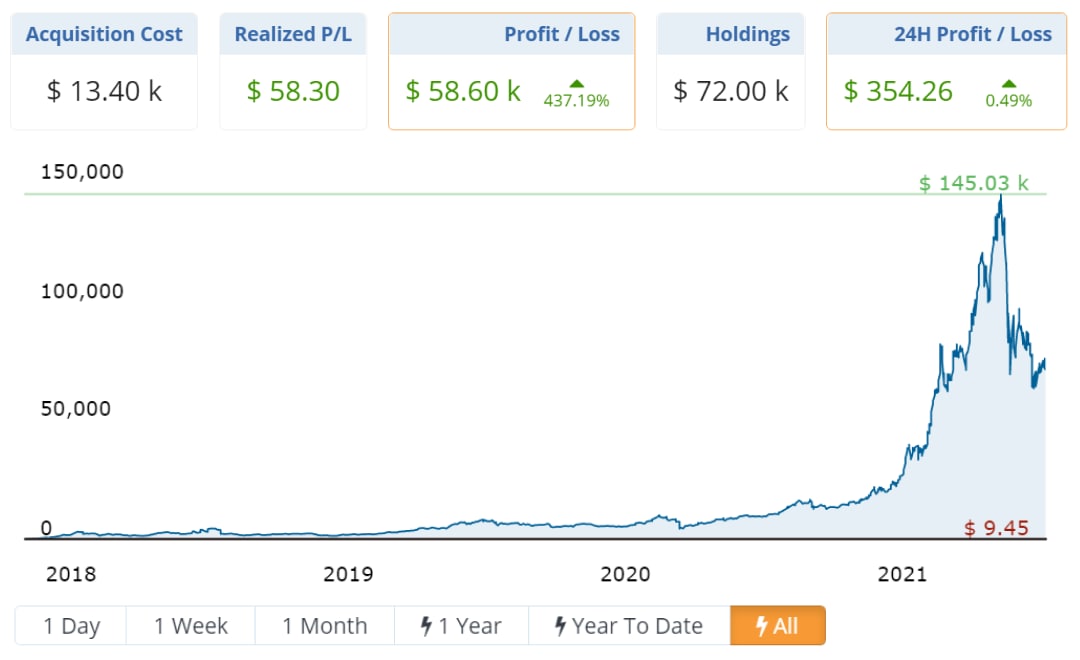Screen dimensions: 1080x660
Task: Click the green arrow above 437.19%
Action: (576, 83)
